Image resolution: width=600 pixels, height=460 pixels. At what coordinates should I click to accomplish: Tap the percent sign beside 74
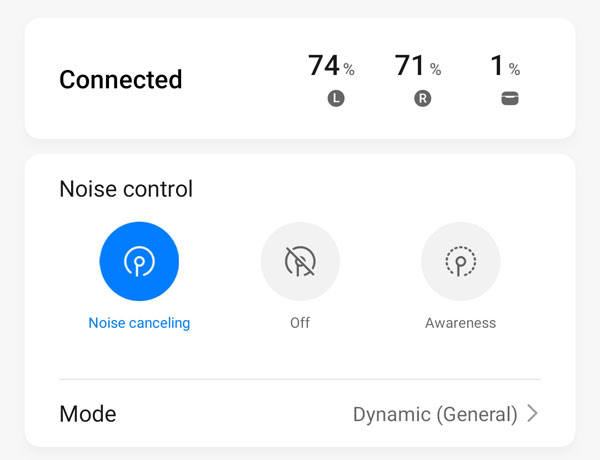pyautogui.click(x=349, y=70)
